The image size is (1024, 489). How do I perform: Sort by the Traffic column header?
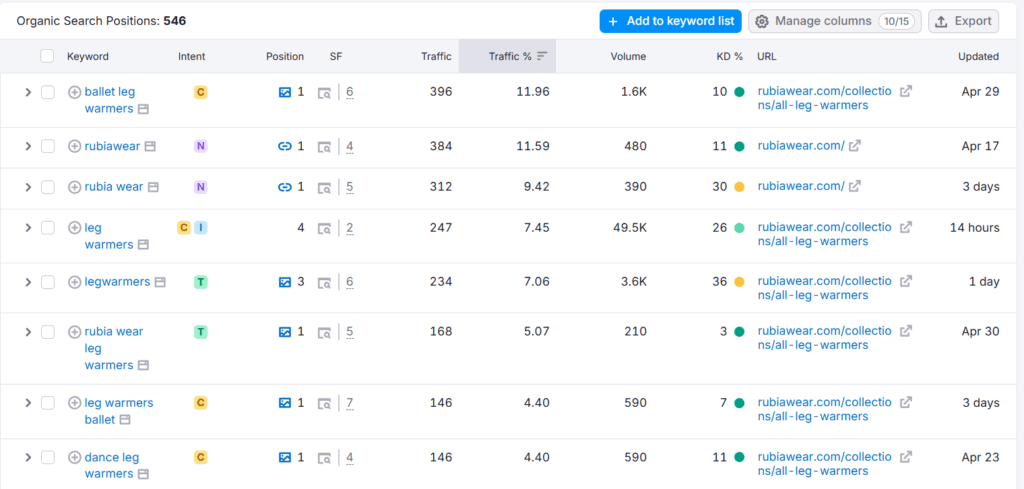(x=436, y=56)
